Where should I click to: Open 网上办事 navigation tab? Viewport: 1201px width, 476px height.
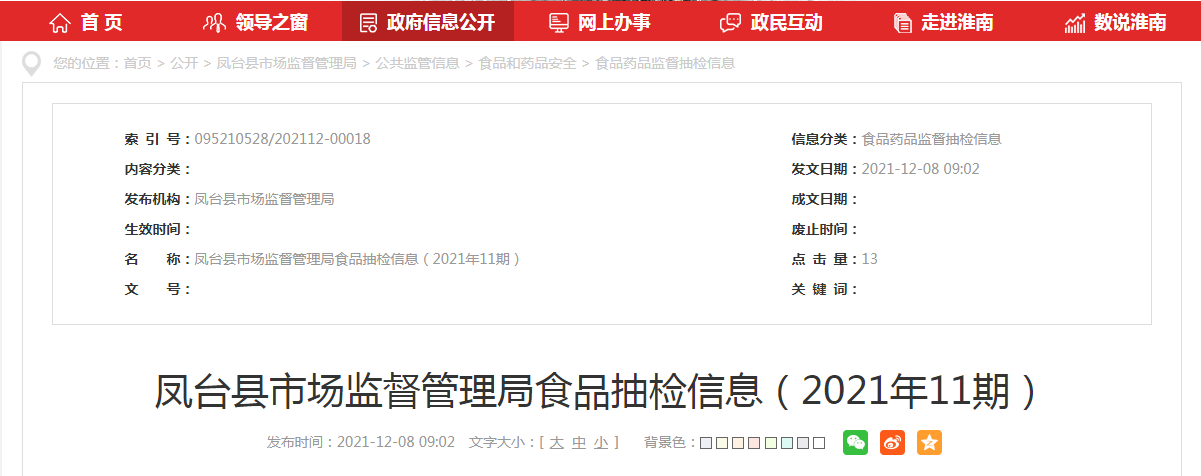(x=599, y=22)
